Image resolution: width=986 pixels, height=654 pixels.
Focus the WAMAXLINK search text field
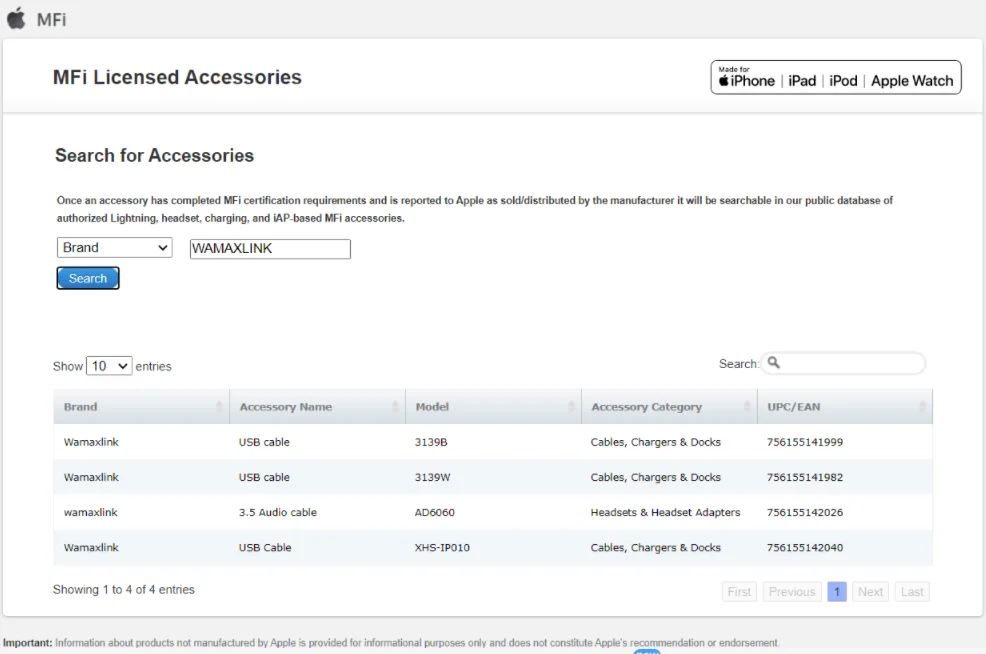pos(270,249)
